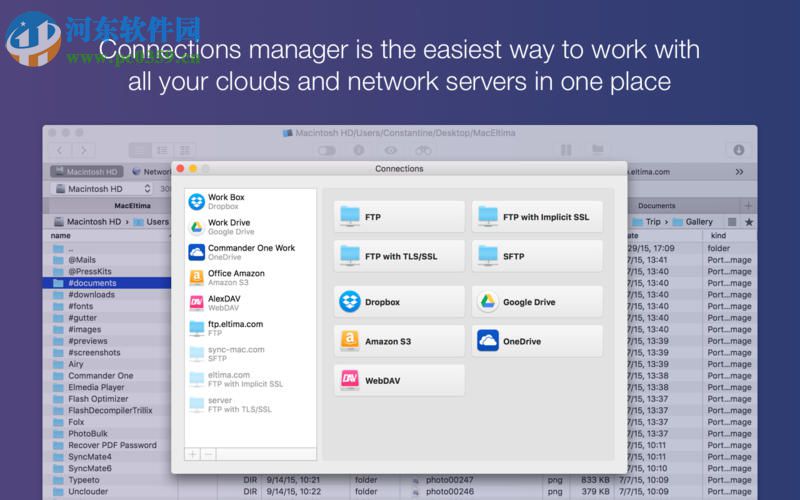Click square icon beside favorites star
This screenshot has height=500, width=800.
[x=732, y=222]
